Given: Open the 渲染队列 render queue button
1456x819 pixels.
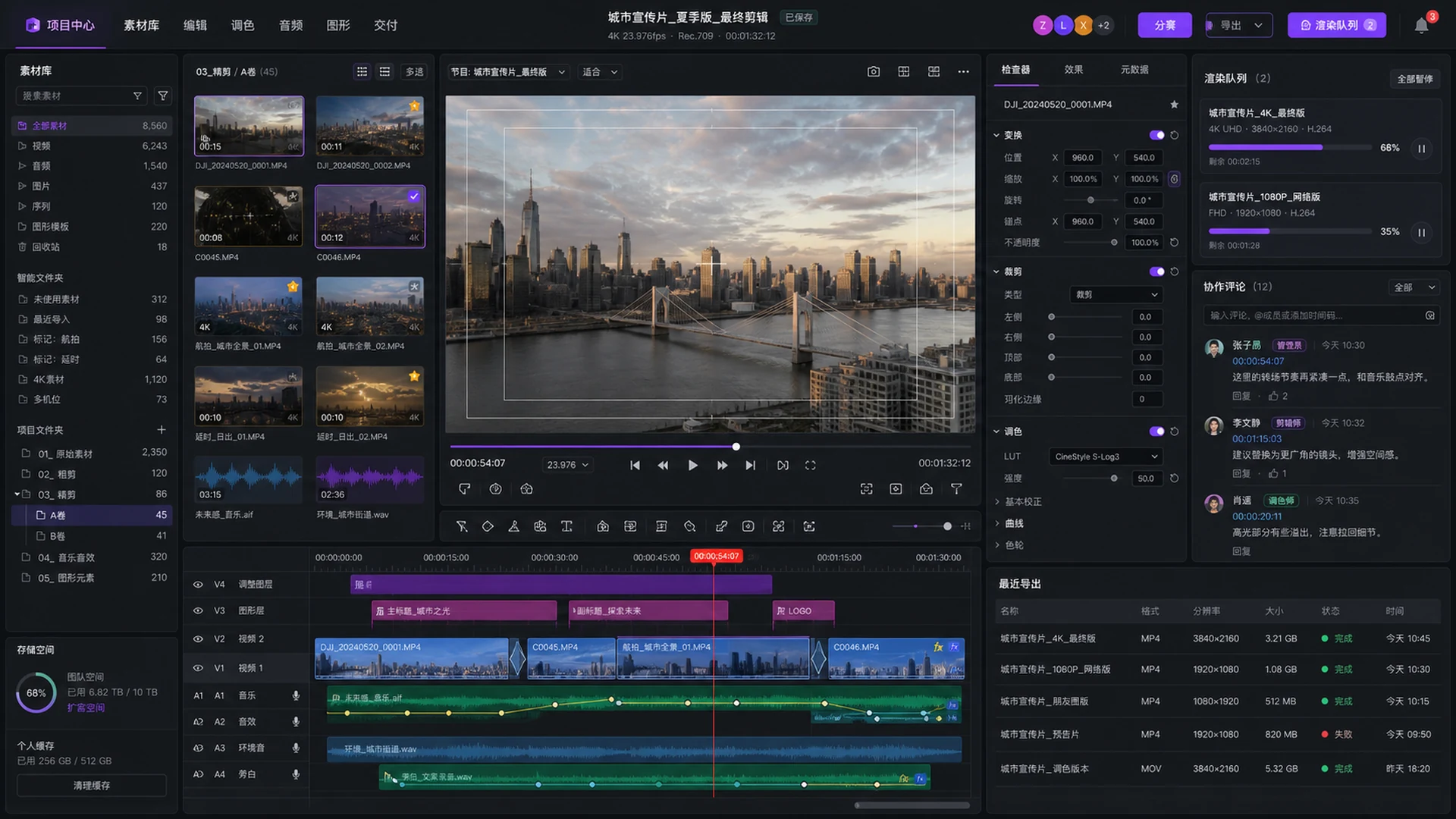Looking at the screenshot, I should pos(1337,25).
